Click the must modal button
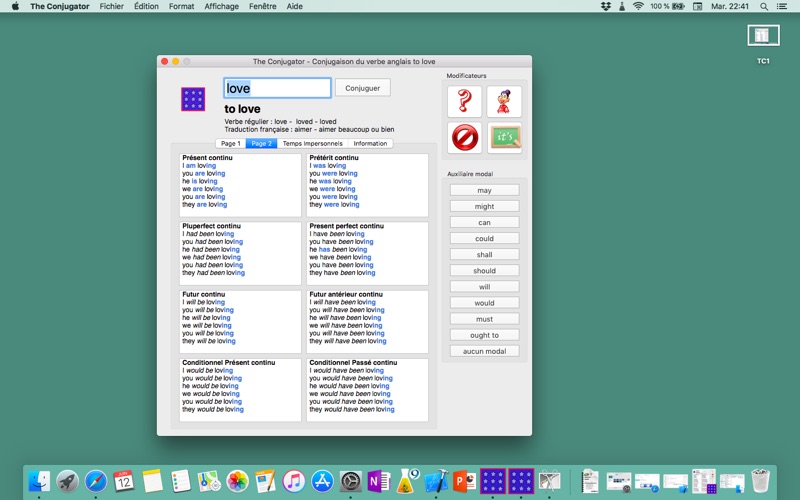This screenshot has width=800, height=500. point(484,319)
